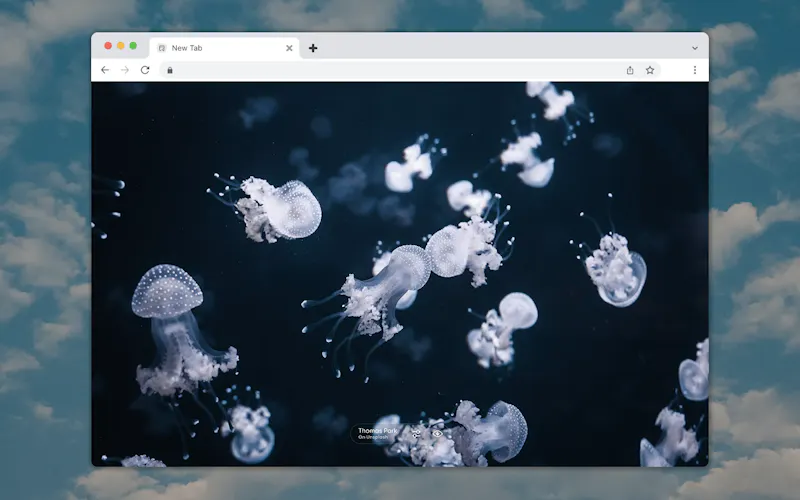This screenshot has height=500, width=800.
Task: Click the forward navigation arrow
Action: (x=125, y=70)
